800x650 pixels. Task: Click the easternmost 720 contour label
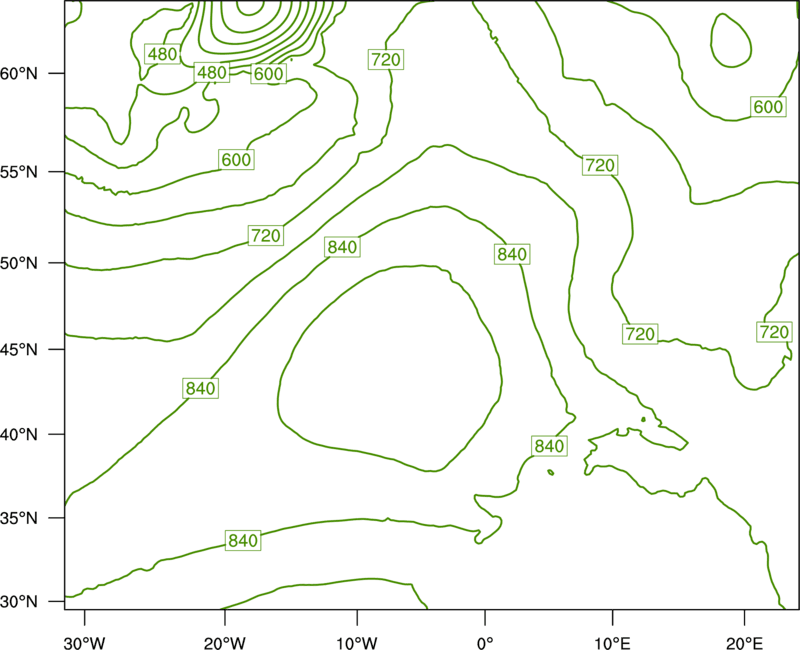774,332
